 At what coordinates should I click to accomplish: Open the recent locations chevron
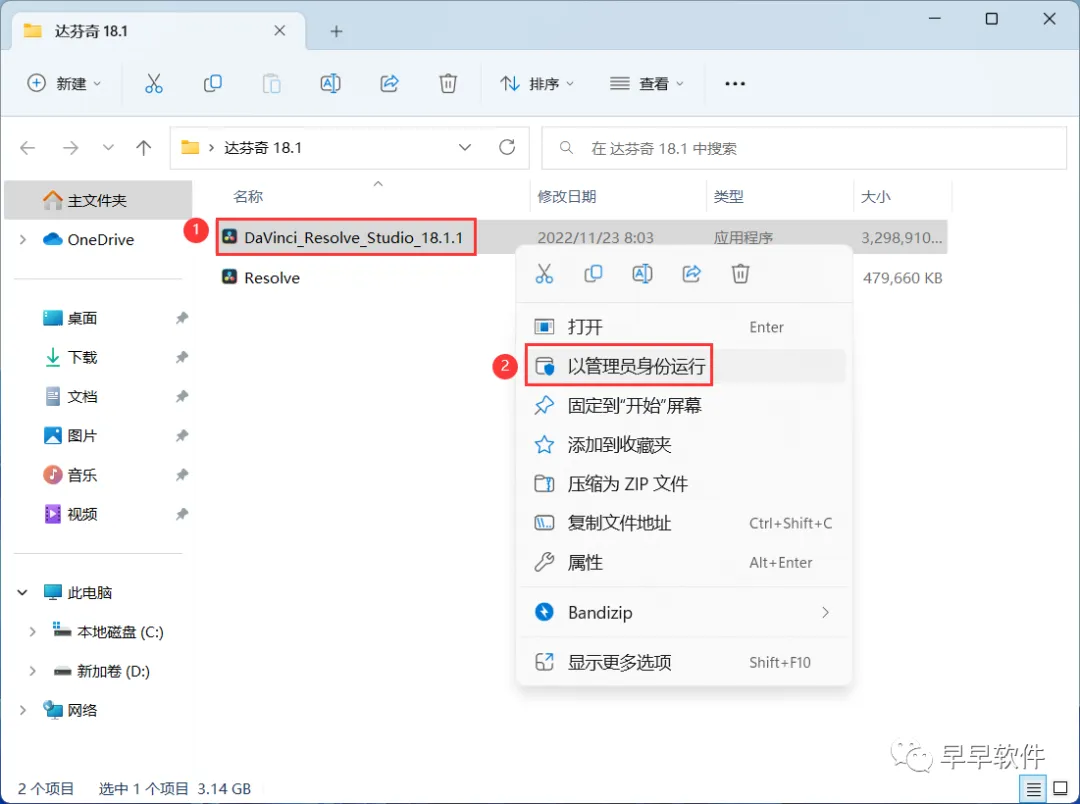[x=108, y=147]
